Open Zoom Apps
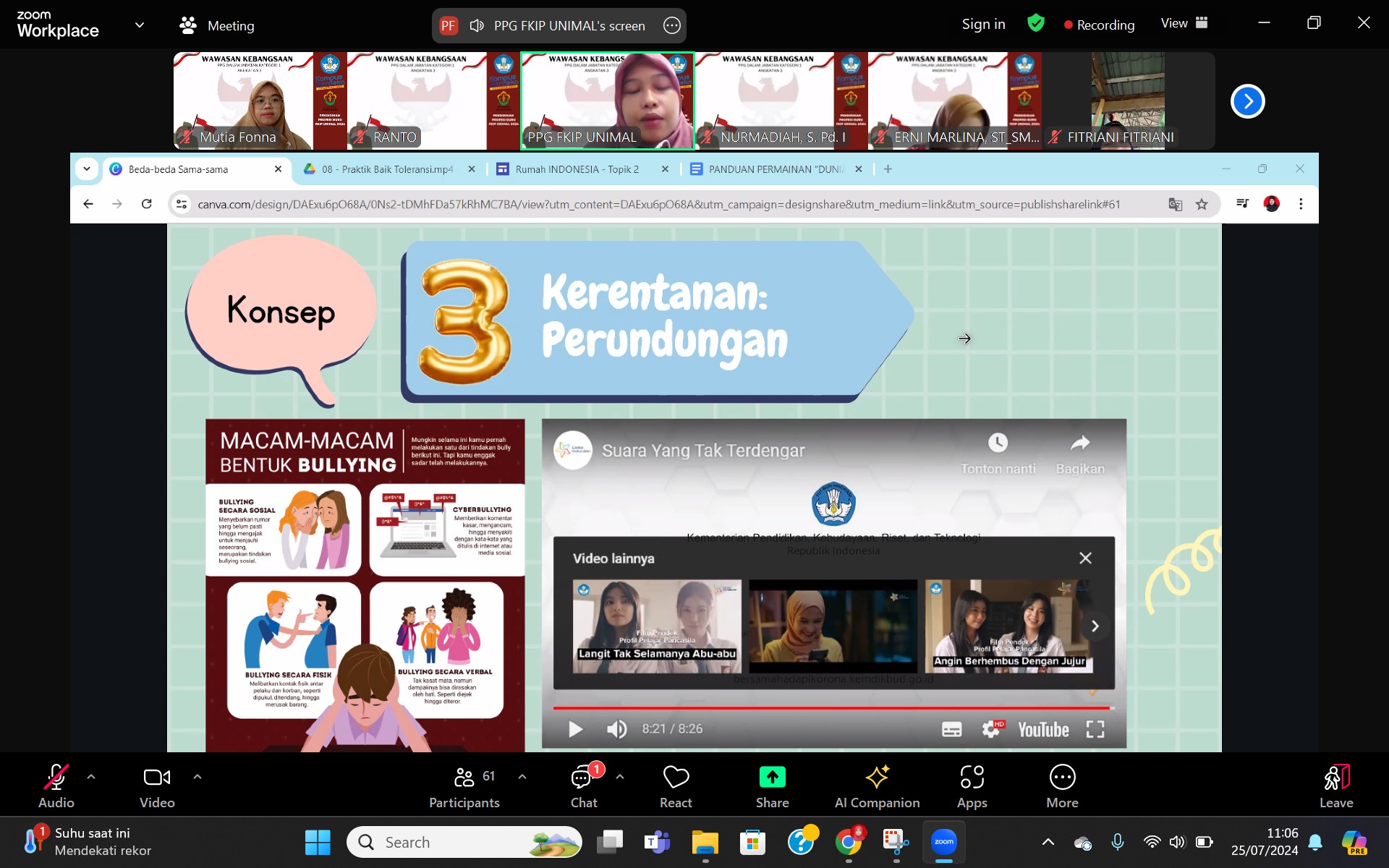This screenshot has width=1389, height=868. [x=972, y=786]
